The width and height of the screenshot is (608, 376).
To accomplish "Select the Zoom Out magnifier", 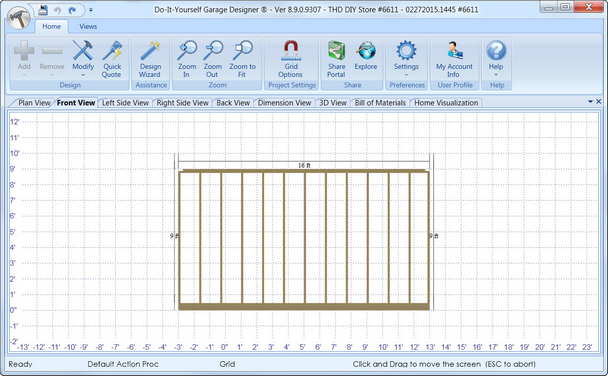I will pos(212,59).
